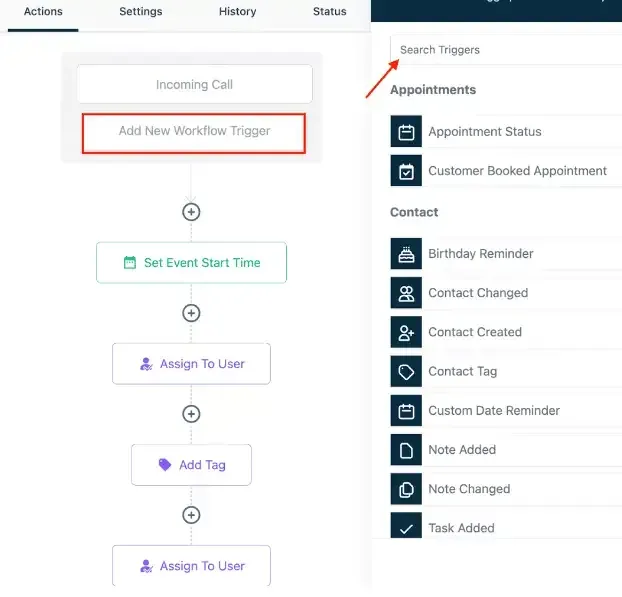Add step above the Add Tag action
Screen dimensions: 622x597
click(191, 414)
